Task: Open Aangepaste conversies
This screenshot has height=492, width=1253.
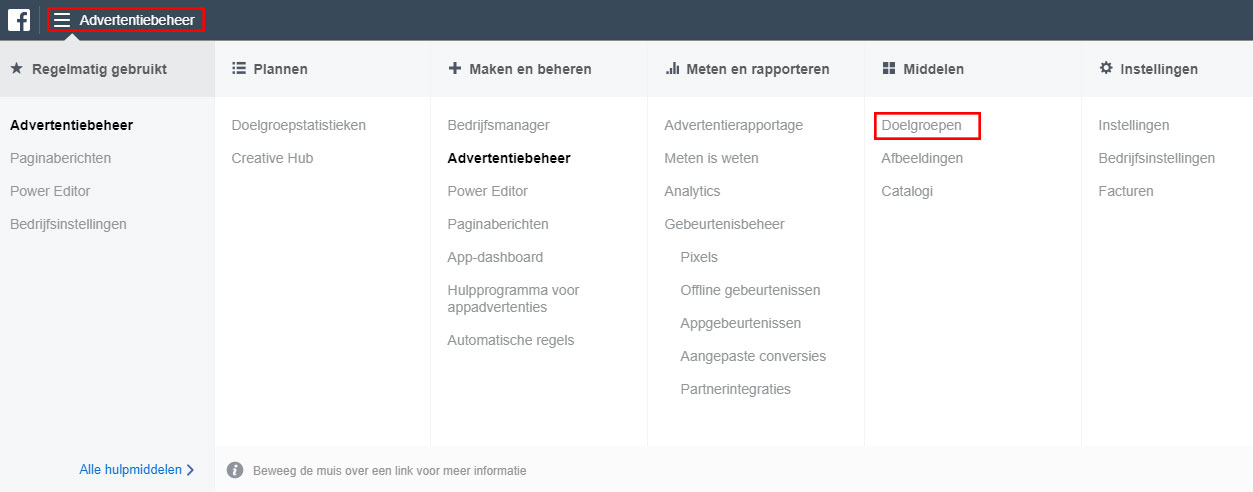Action: tap(753, 357)
